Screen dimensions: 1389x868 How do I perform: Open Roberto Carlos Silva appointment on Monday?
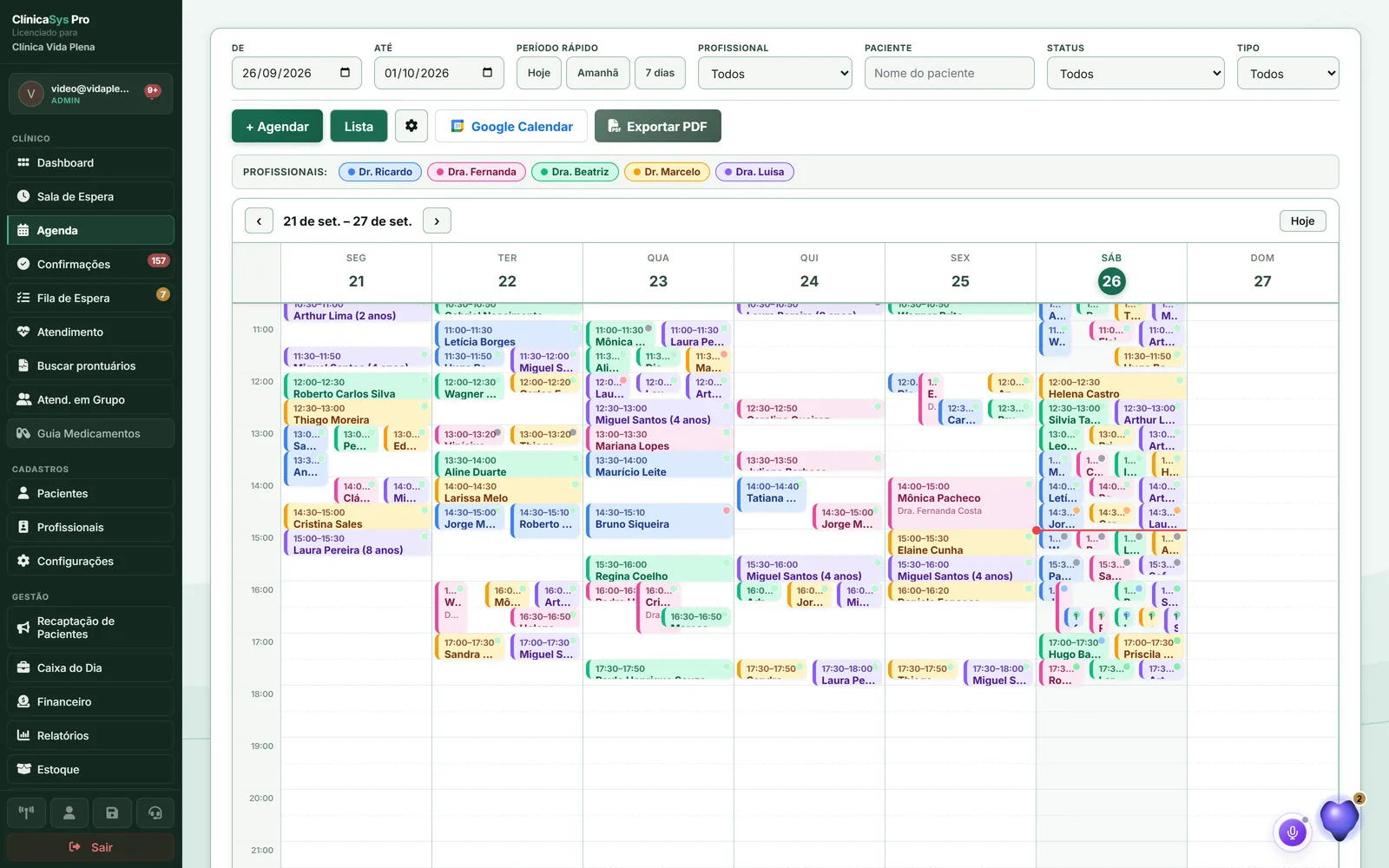(x=357, y=387)
